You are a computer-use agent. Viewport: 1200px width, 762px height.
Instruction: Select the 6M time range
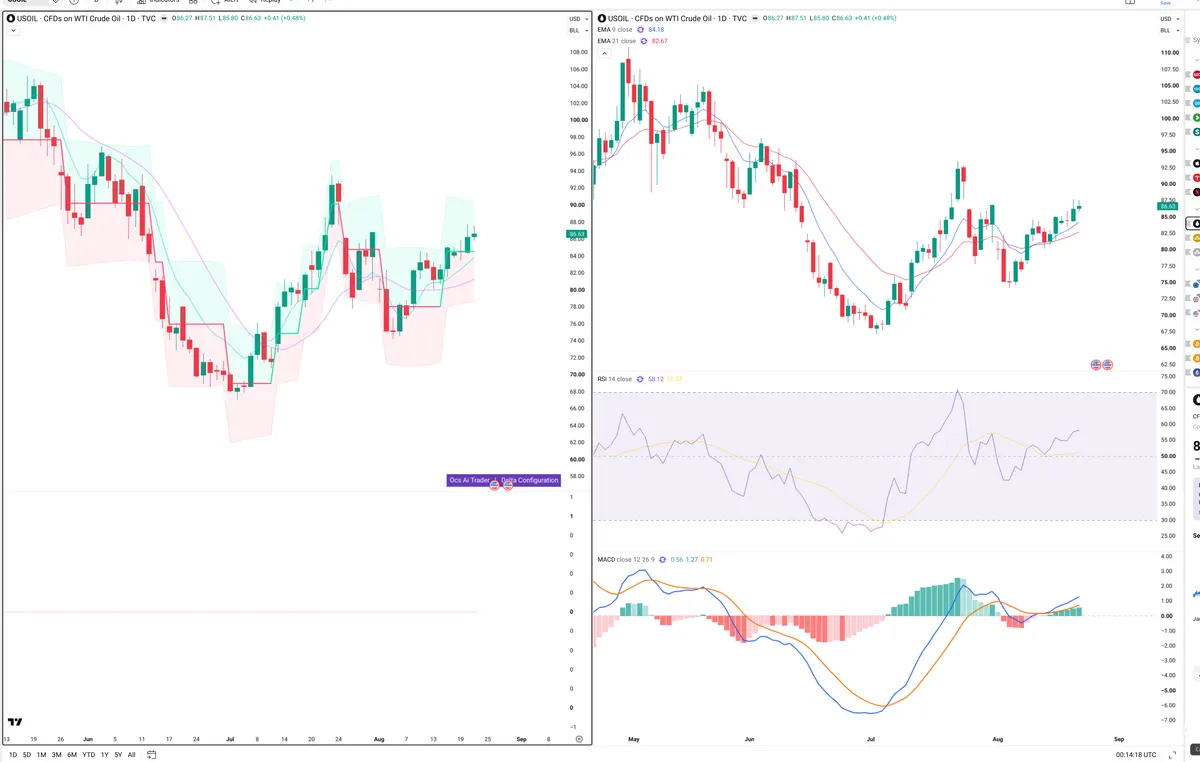[x=72, y=754]
